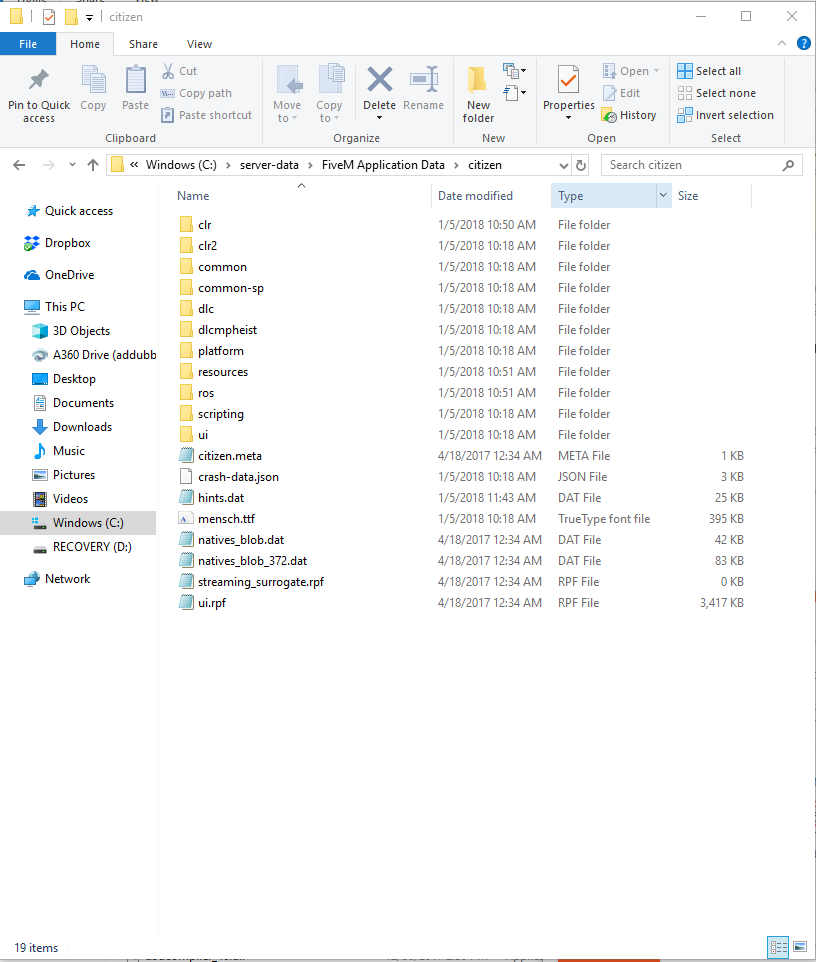Expand the Open button dropdown arrow

coord(656,71)
